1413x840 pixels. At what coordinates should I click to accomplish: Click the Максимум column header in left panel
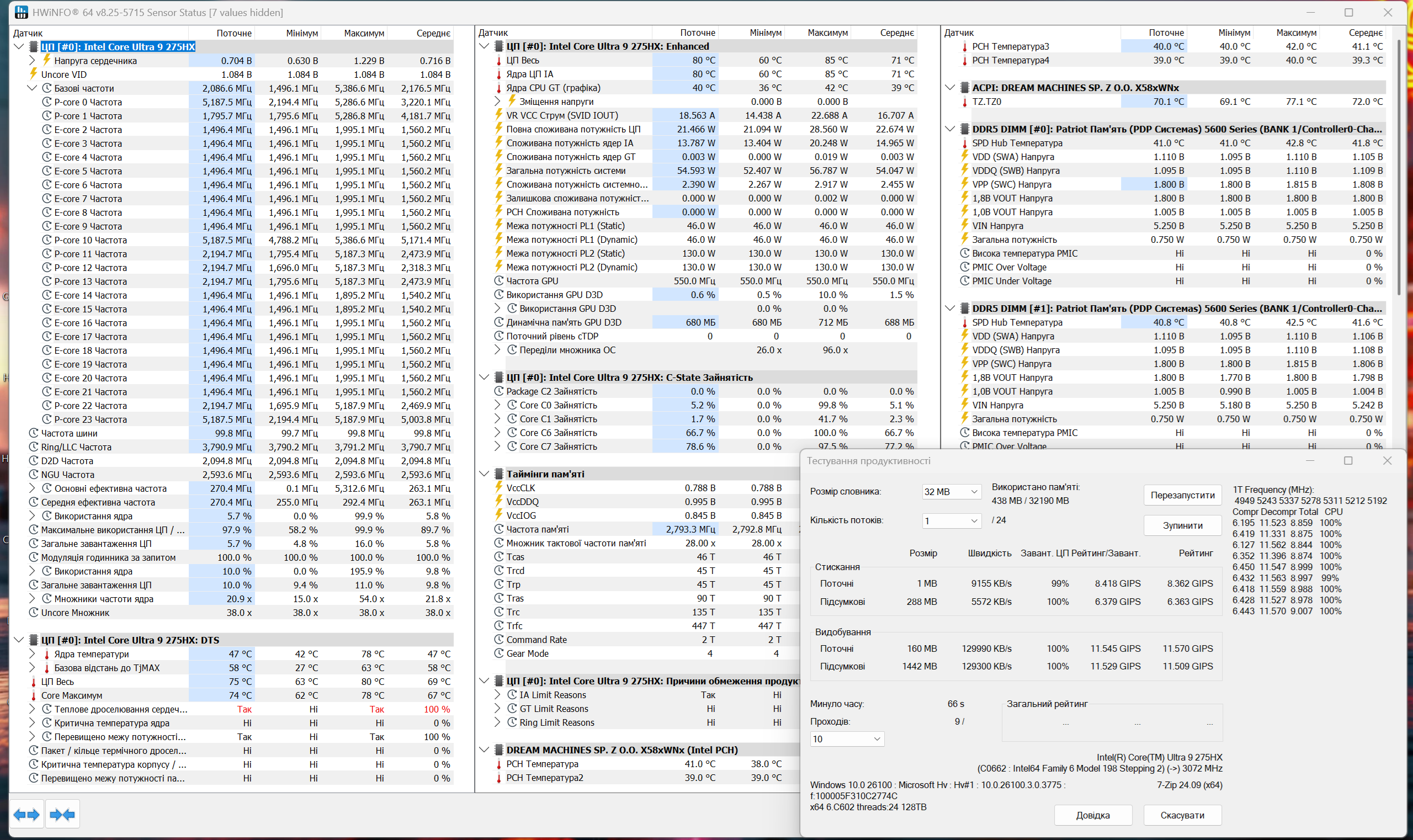click(363, 33)
